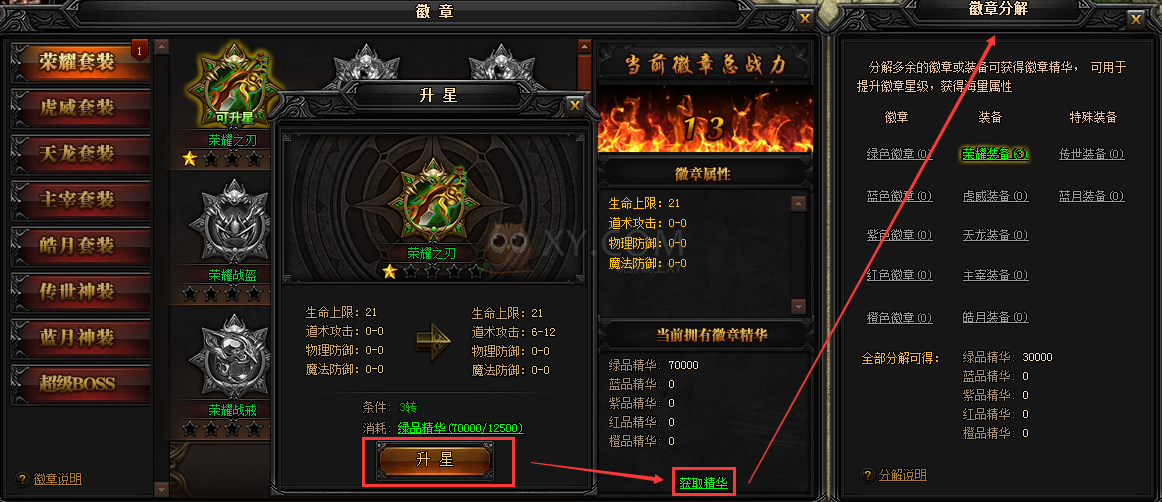Click the down arrow of attributes scrollbar

coord(798,306)
